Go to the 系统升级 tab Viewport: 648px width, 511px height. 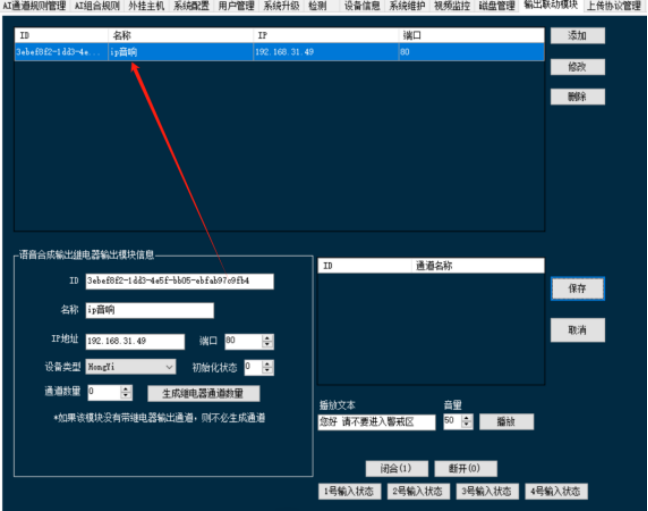tap(281, 6)
